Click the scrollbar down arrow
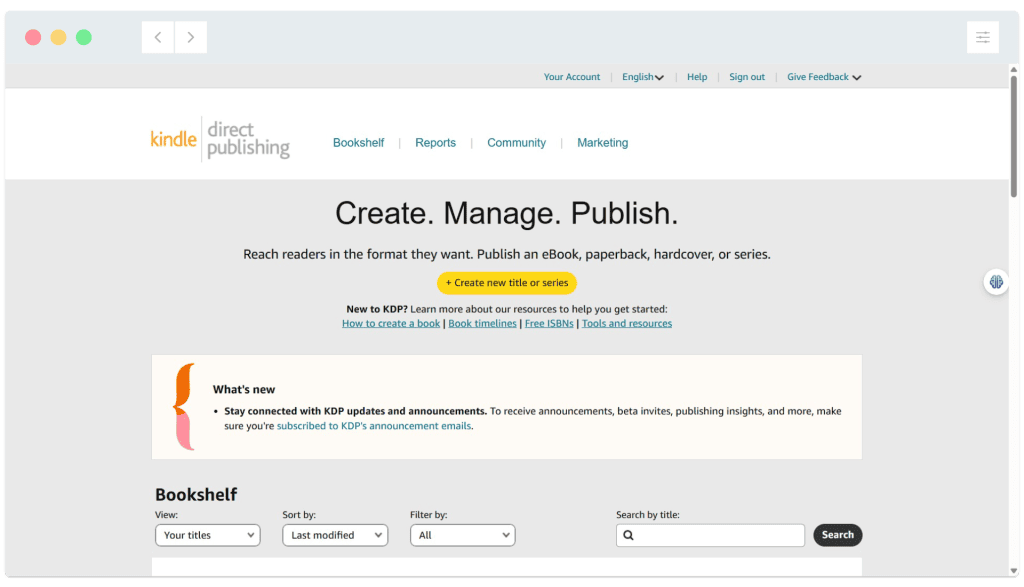 click(1014, 571)
